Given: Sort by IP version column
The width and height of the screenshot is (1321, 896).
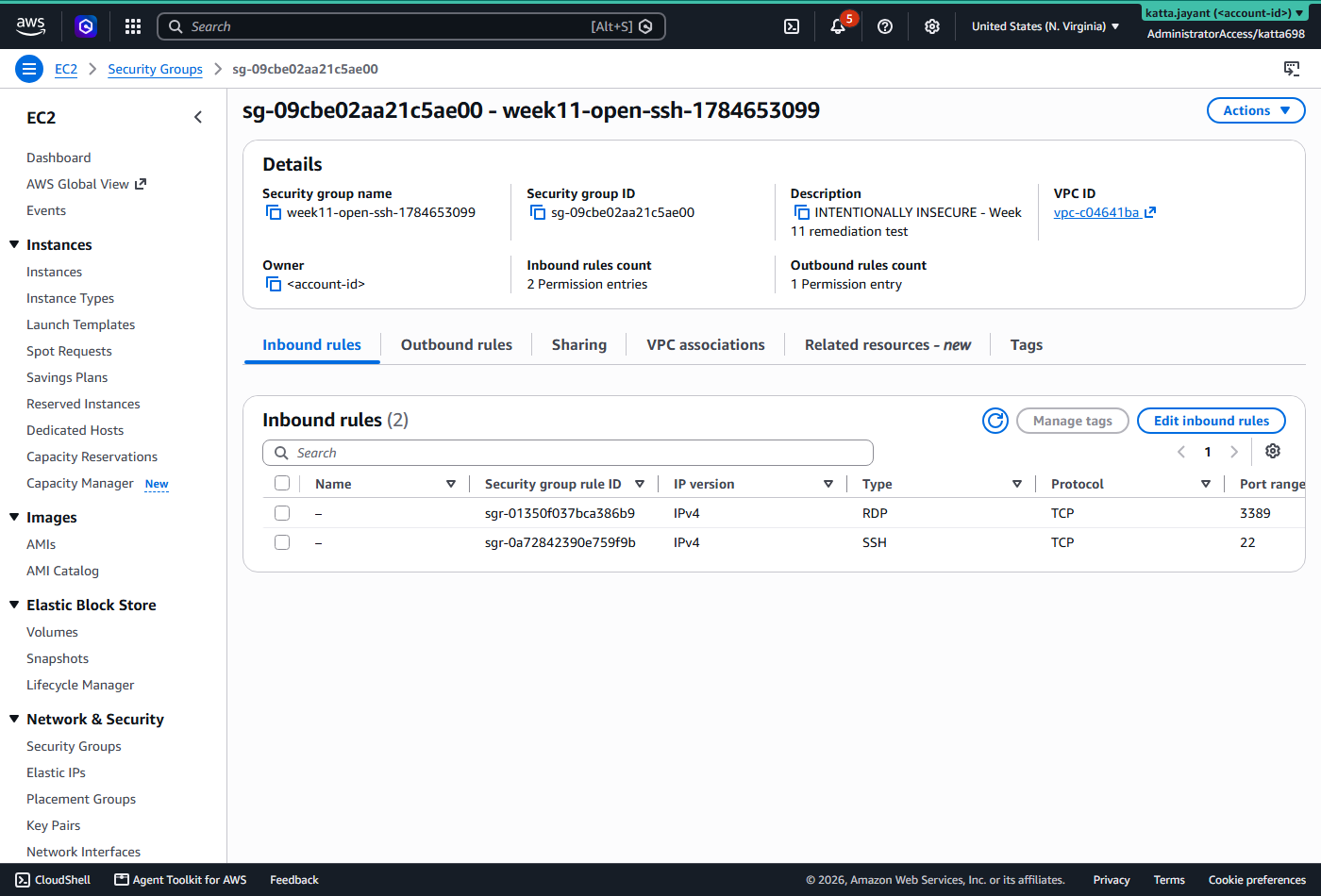Looking at the screenshot, I should [x=828, y=484].
